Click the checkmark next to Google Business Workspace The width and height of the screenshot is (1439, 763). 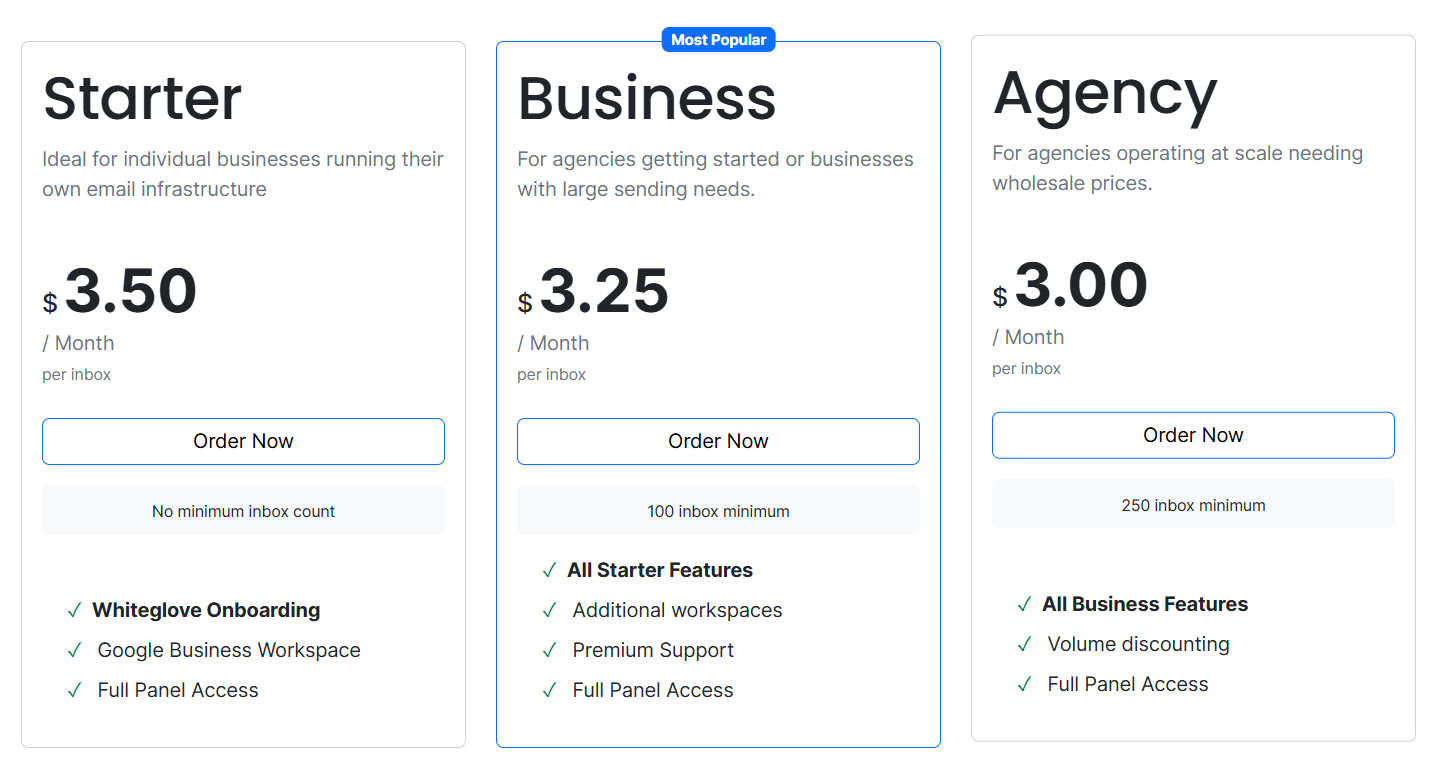point(74,650)
